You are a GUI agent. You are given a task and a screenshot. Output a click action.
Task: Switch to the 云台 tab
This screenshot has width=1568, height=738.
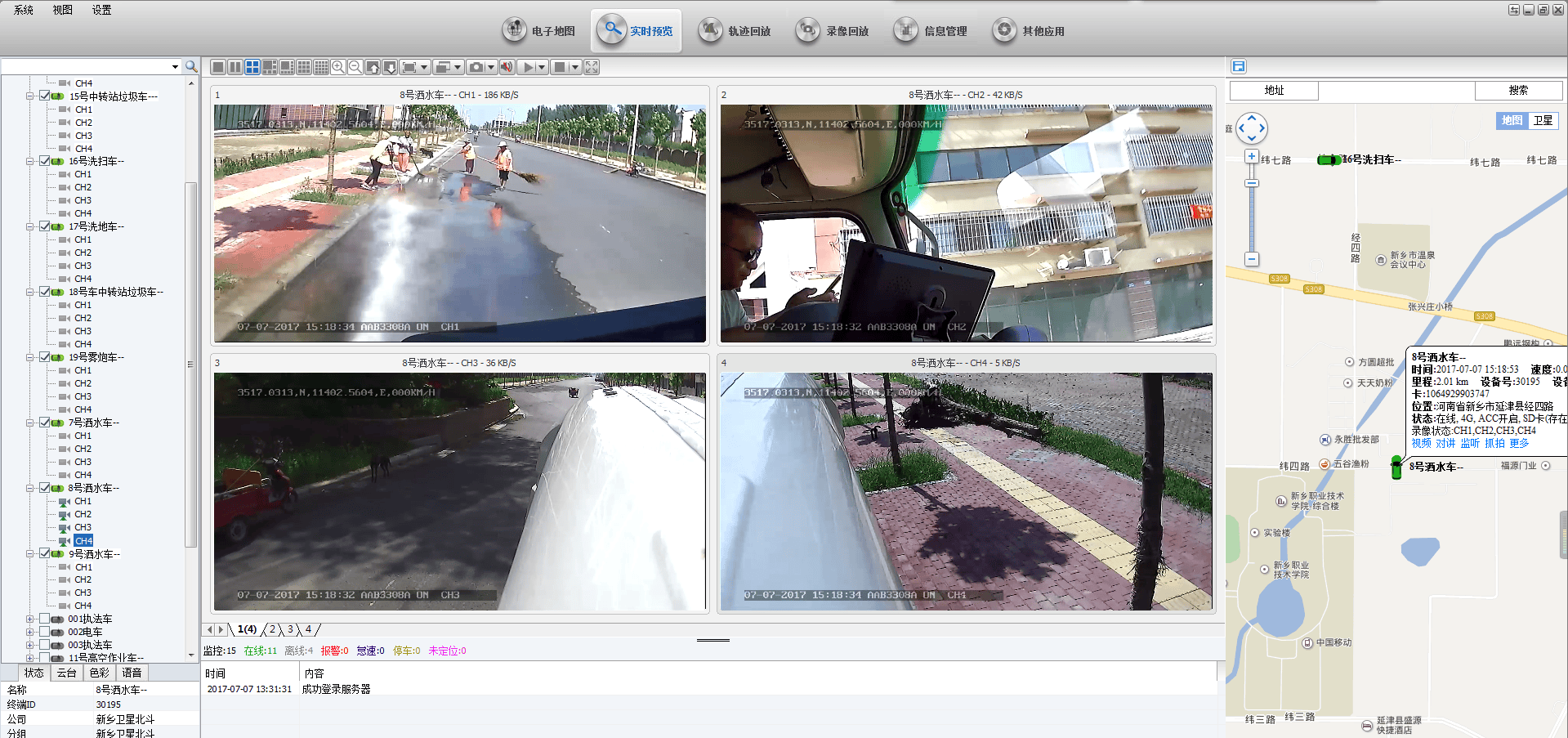67,673
